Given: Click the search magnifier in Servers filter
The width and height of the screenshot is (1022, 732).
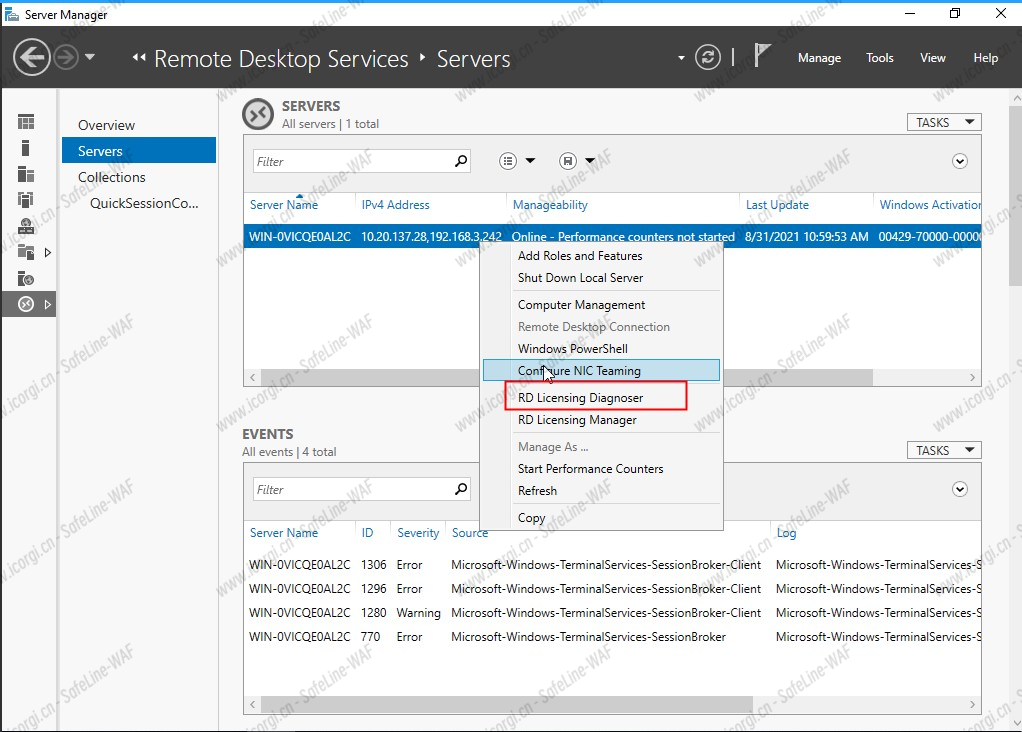Looking at the screenshot, I should (x=461, y=161).
